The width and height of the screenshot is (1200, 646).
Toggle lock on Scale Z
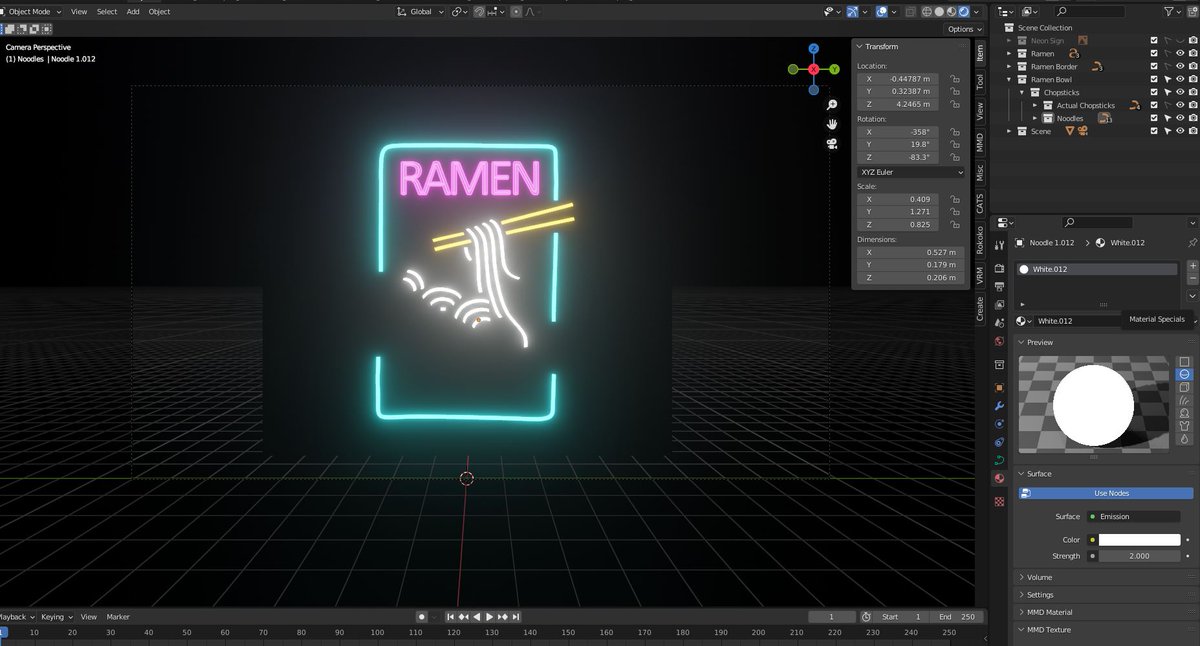click(x=954, y=224)
